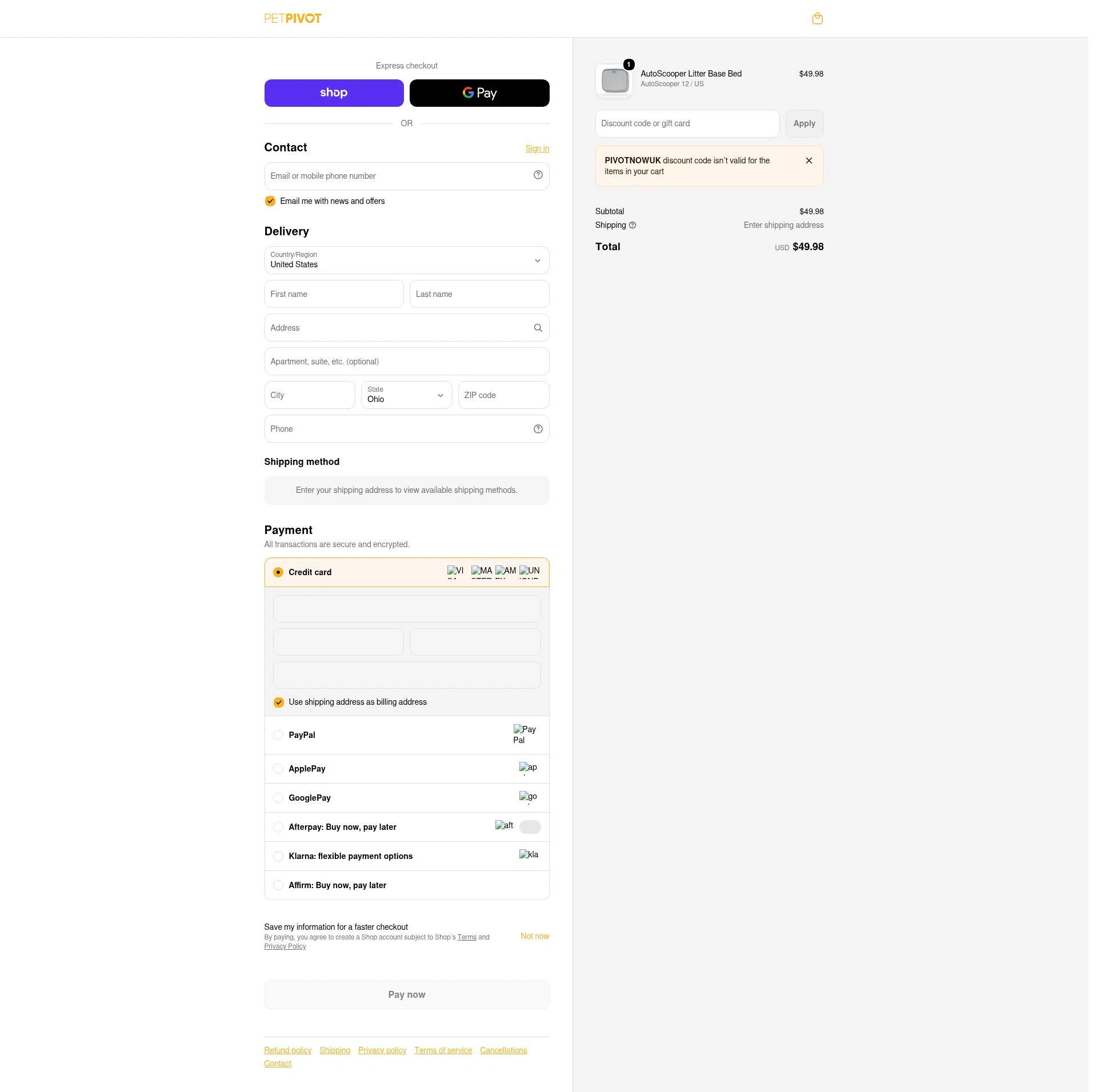Open the Country/Region dropdown
Viewport: 1097px width, 1092px height.
click(x=407, y=260)
